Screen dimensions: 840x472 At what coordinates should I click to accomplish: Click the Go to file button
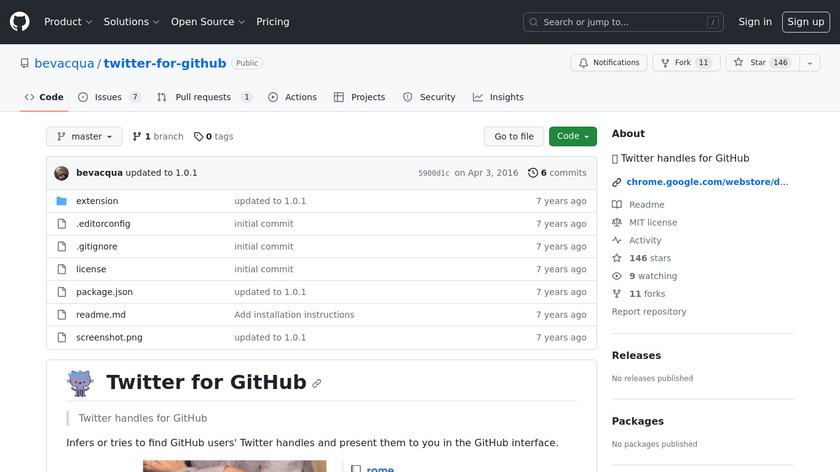(514, 137)
